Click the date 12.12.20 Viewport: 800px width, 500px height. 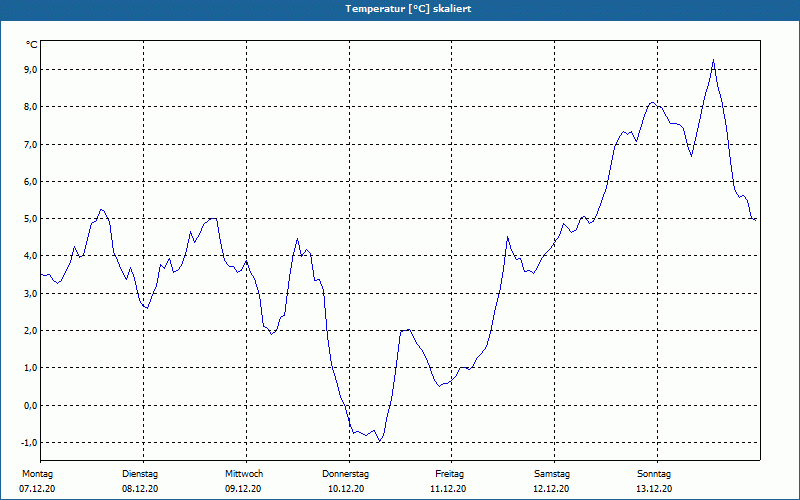pyautogui.click(x=551, y=489)
